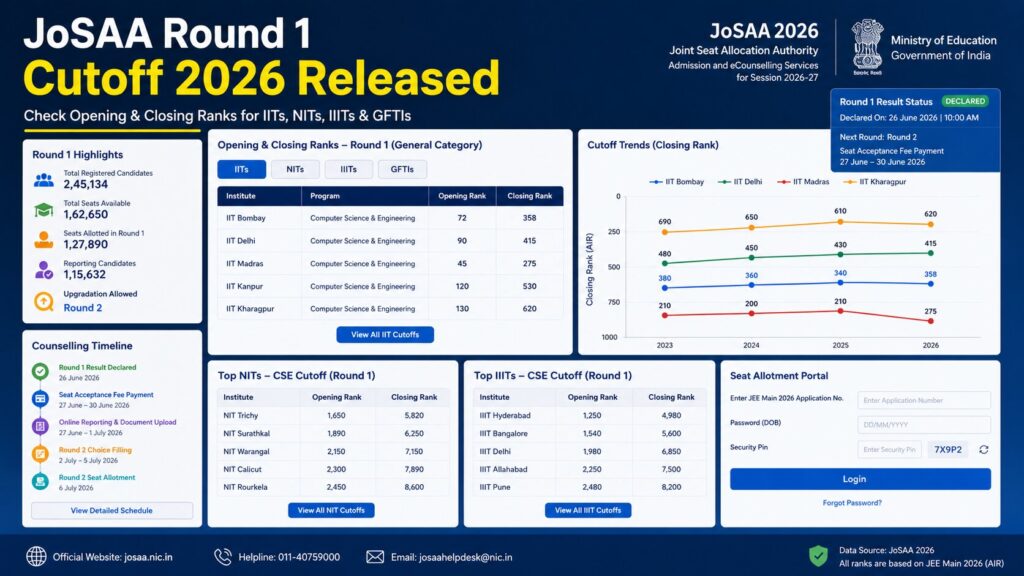Toggle IIT Madras legend in chart

[803, 182]
